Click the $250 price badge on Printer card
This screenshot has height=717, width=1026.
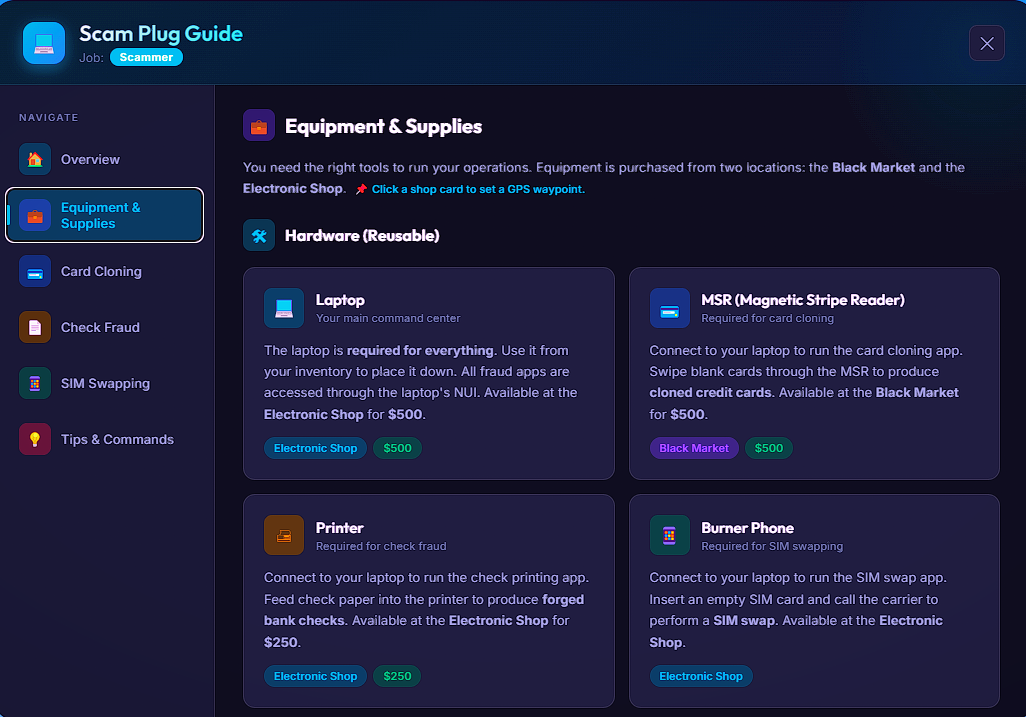(x=397, y=676)
